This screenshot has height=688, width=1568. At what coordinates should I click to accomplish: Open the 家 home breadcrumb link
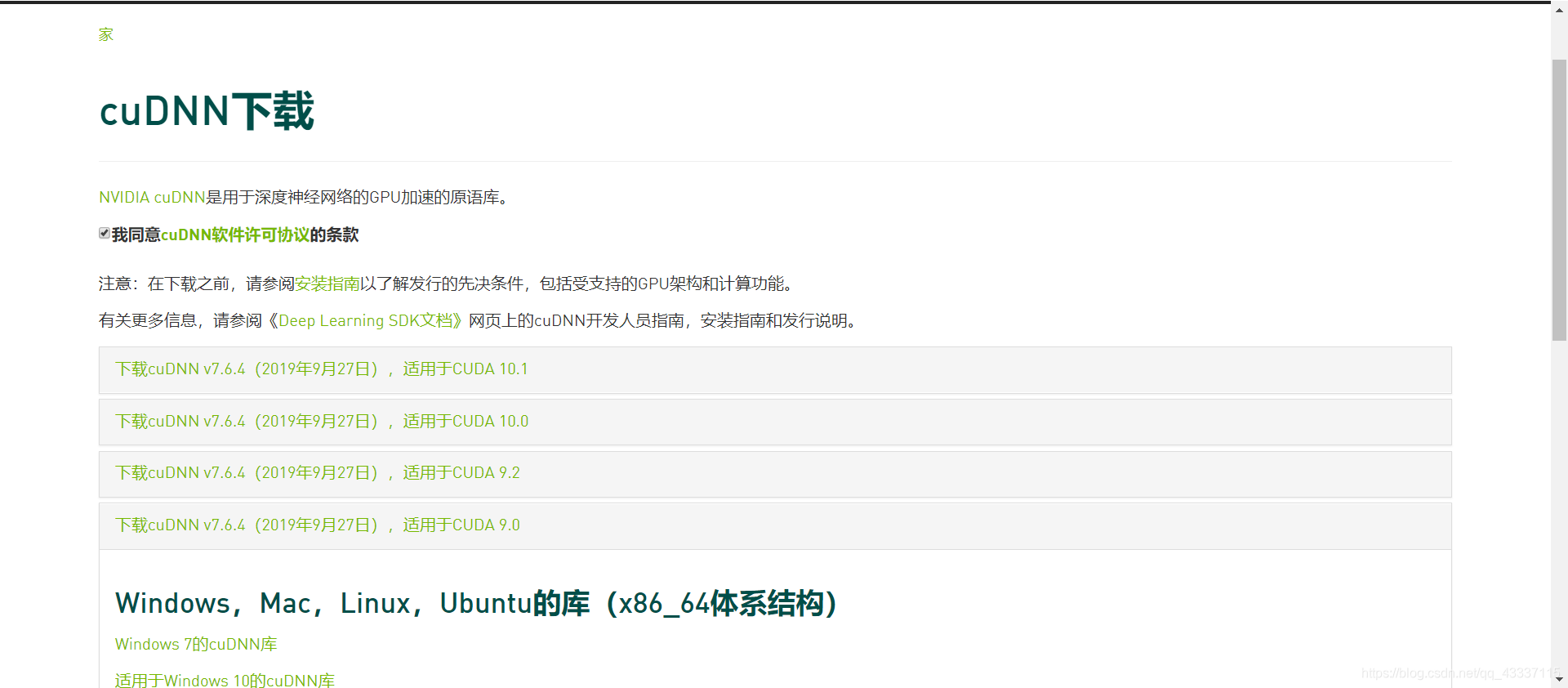[x=106, y=34]
